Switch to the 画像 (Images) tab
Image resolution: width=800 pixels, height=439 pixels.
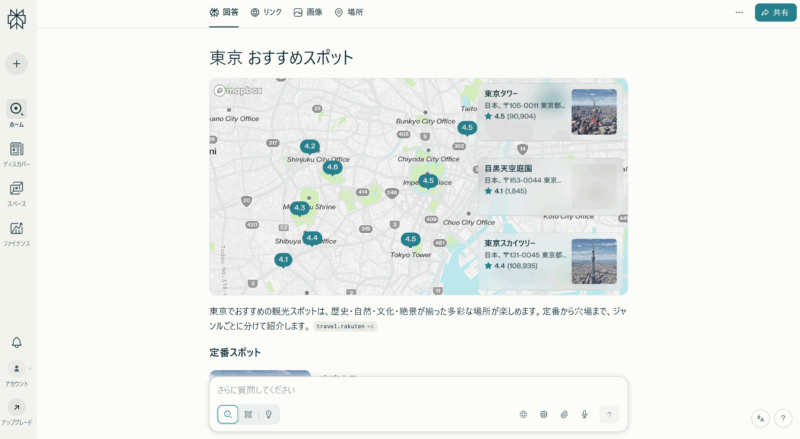coord(307,12)
